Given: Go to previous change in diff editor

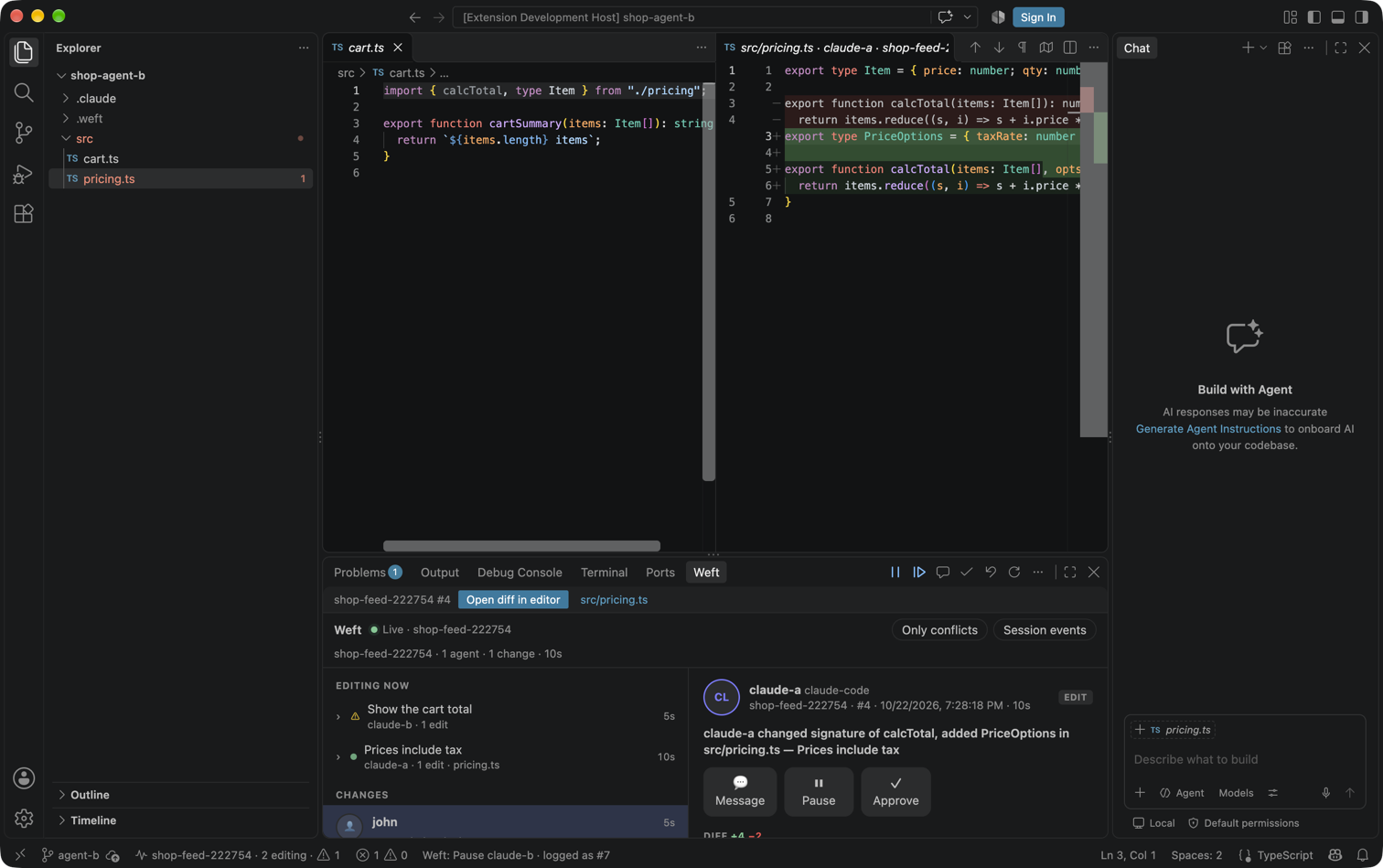Looking at the screenshot, I should pos(975,48).
